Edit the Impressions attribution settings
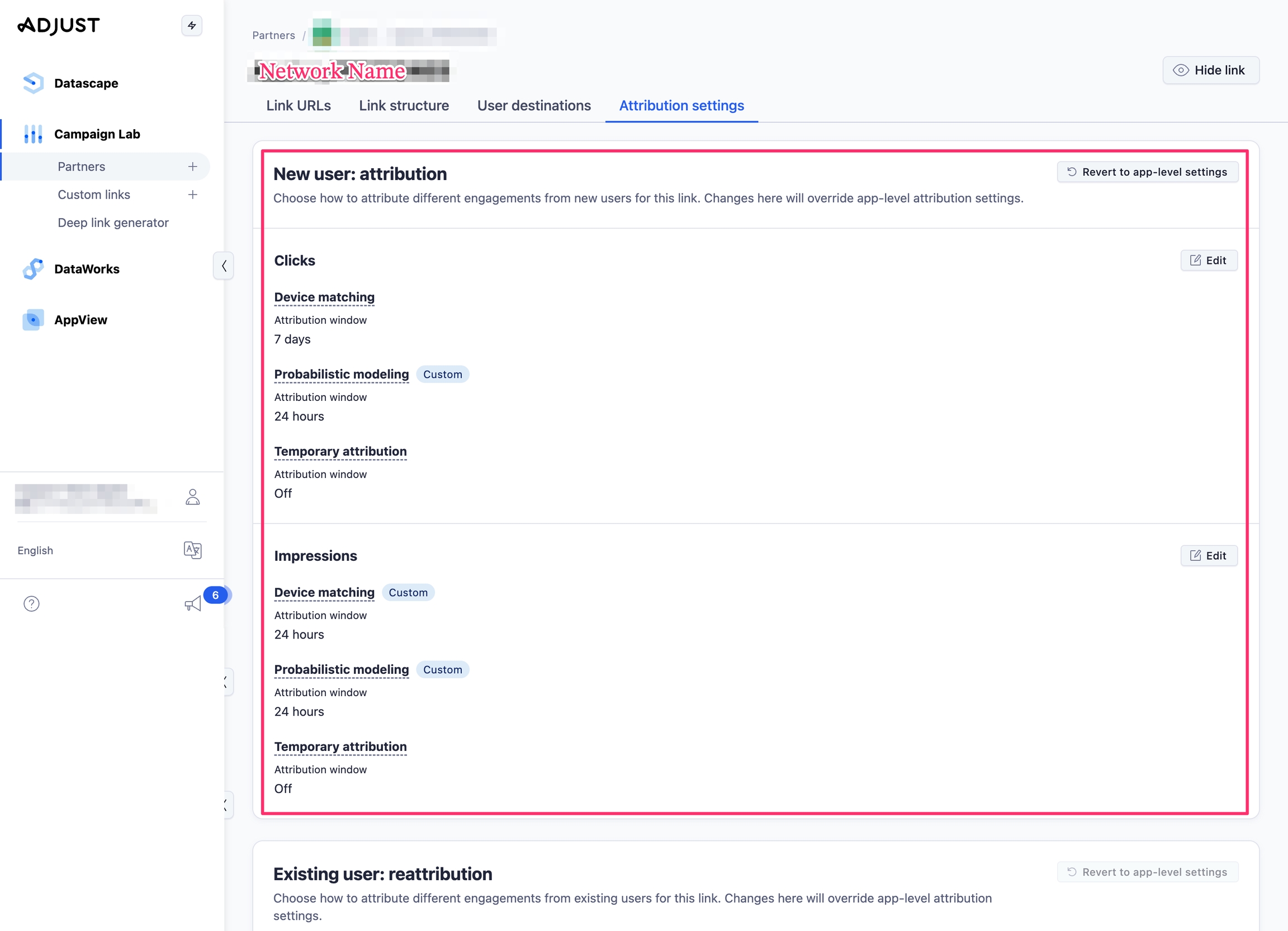Viewport: 1288px width, 931px height. [1208, 556]
